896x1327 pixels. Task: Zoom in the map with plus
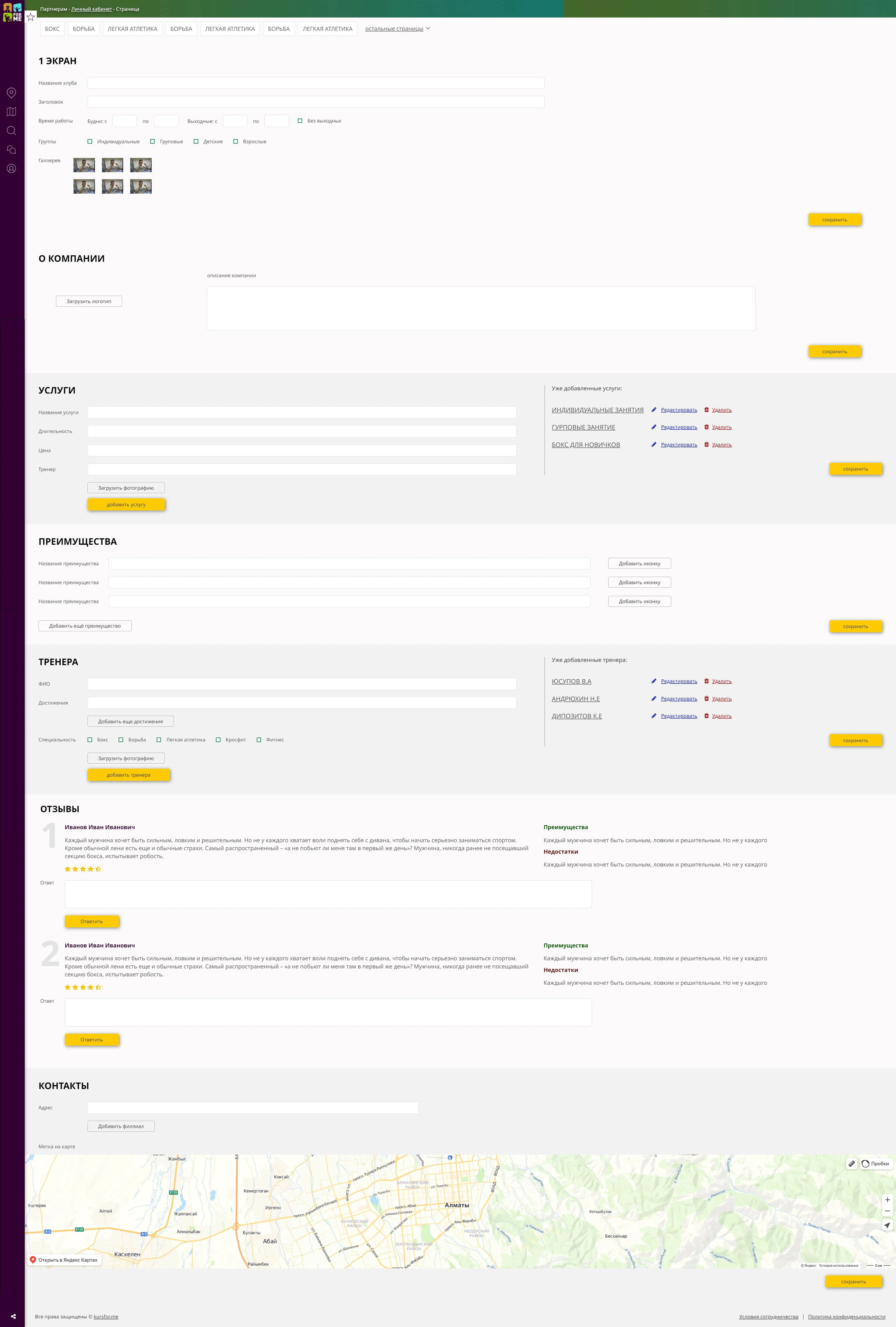[887, 1200]
